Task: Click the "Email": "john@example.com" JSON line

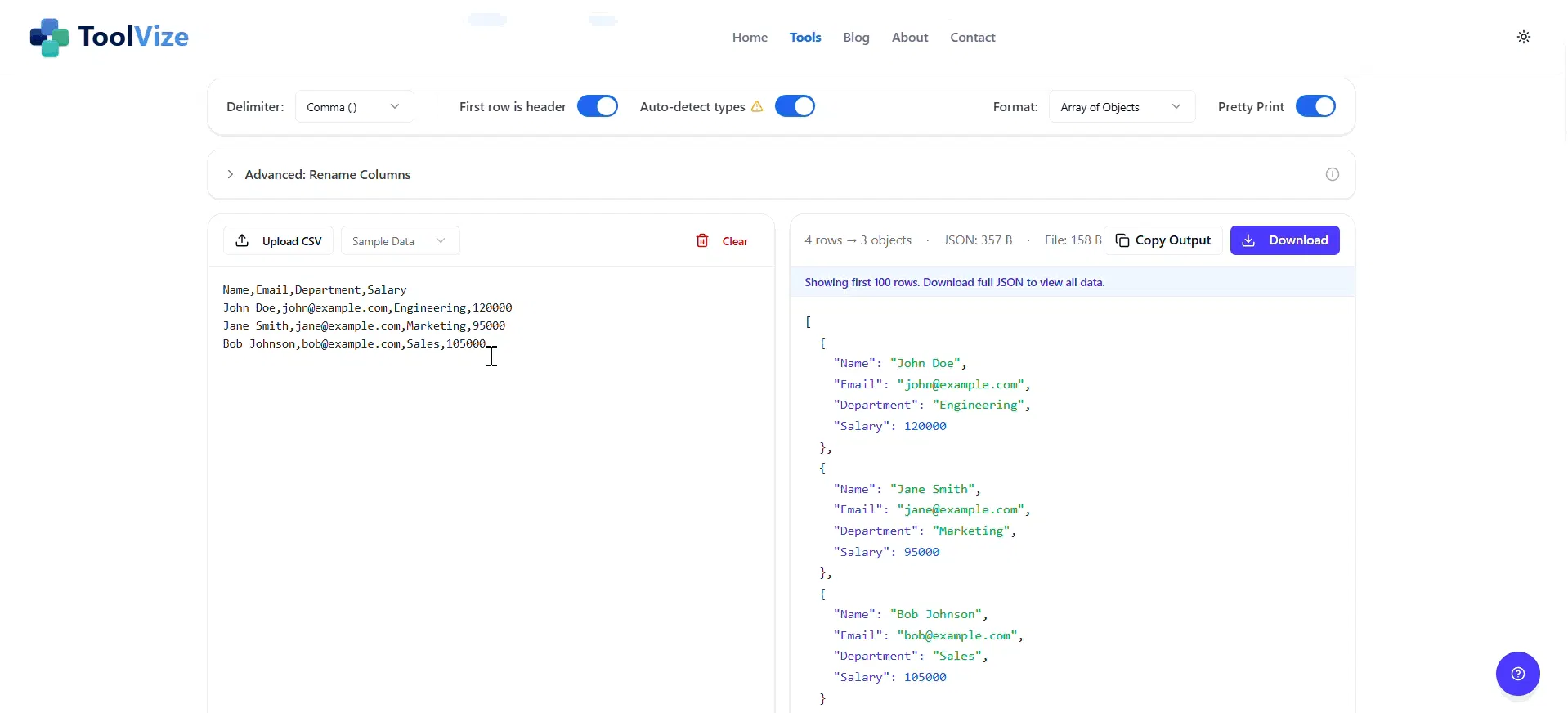Action: click(x=932, y=384)
